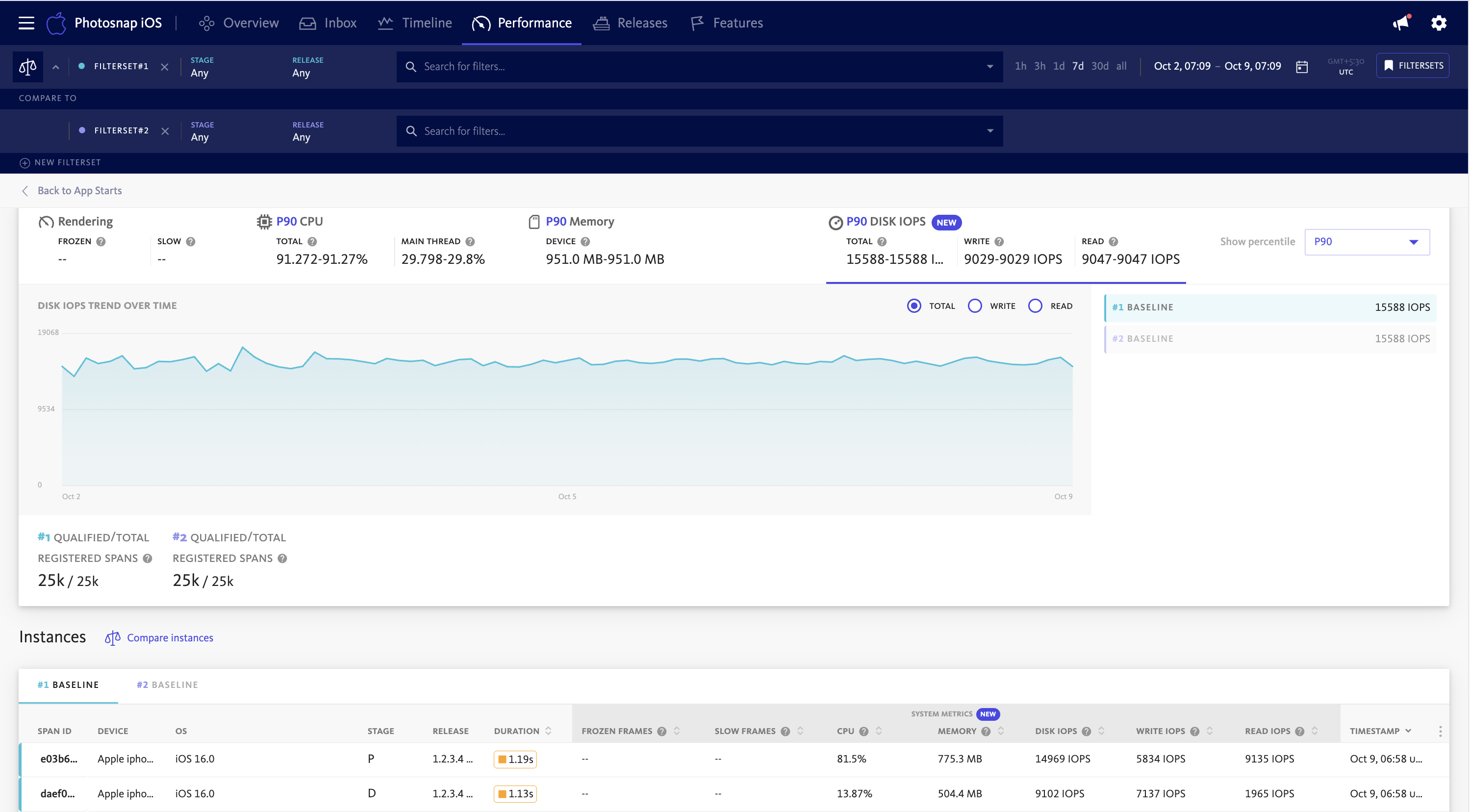This screenshot has width=1470, height=812.
Task: Open the settings gear icon
Action: pyautogui.click(x=1439, y=23)
